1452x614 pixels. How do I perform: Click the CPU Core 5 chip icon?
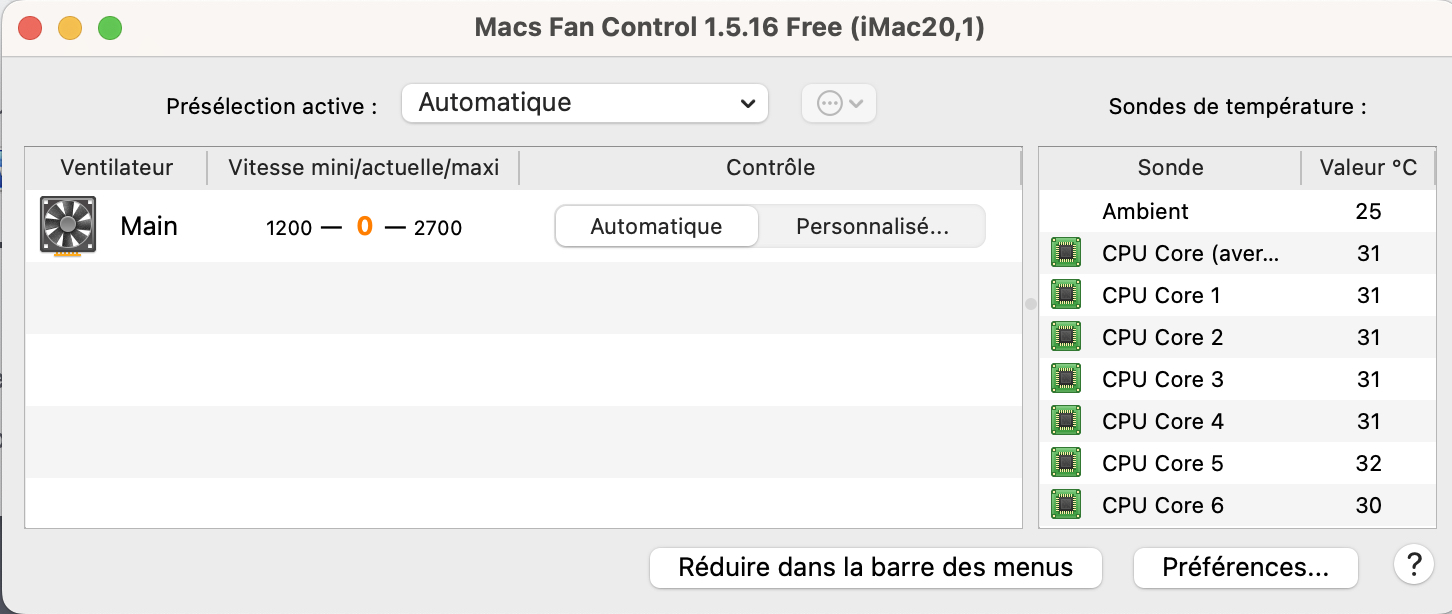[x=1066, y=463]
